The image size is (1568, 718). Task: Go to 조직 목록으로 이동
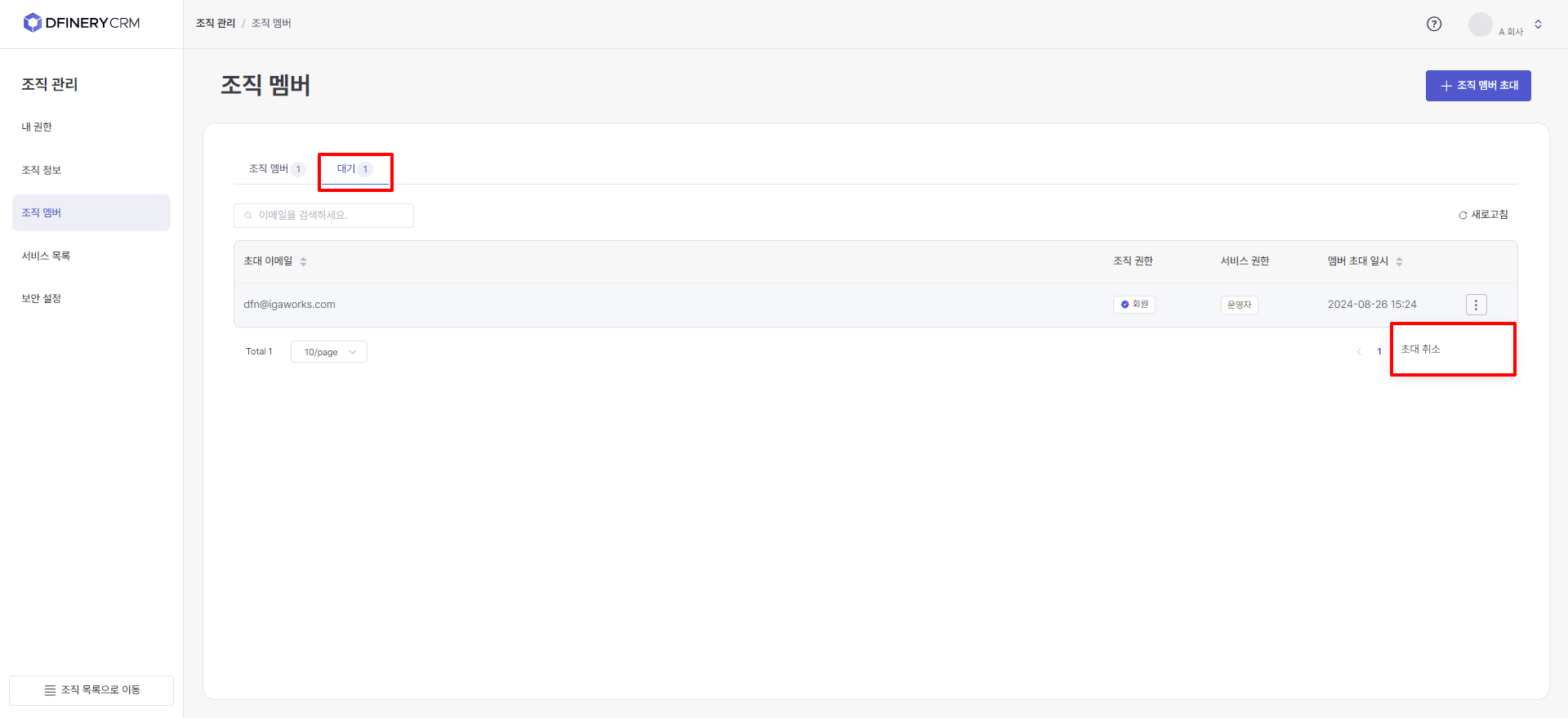tap(91, 690)
